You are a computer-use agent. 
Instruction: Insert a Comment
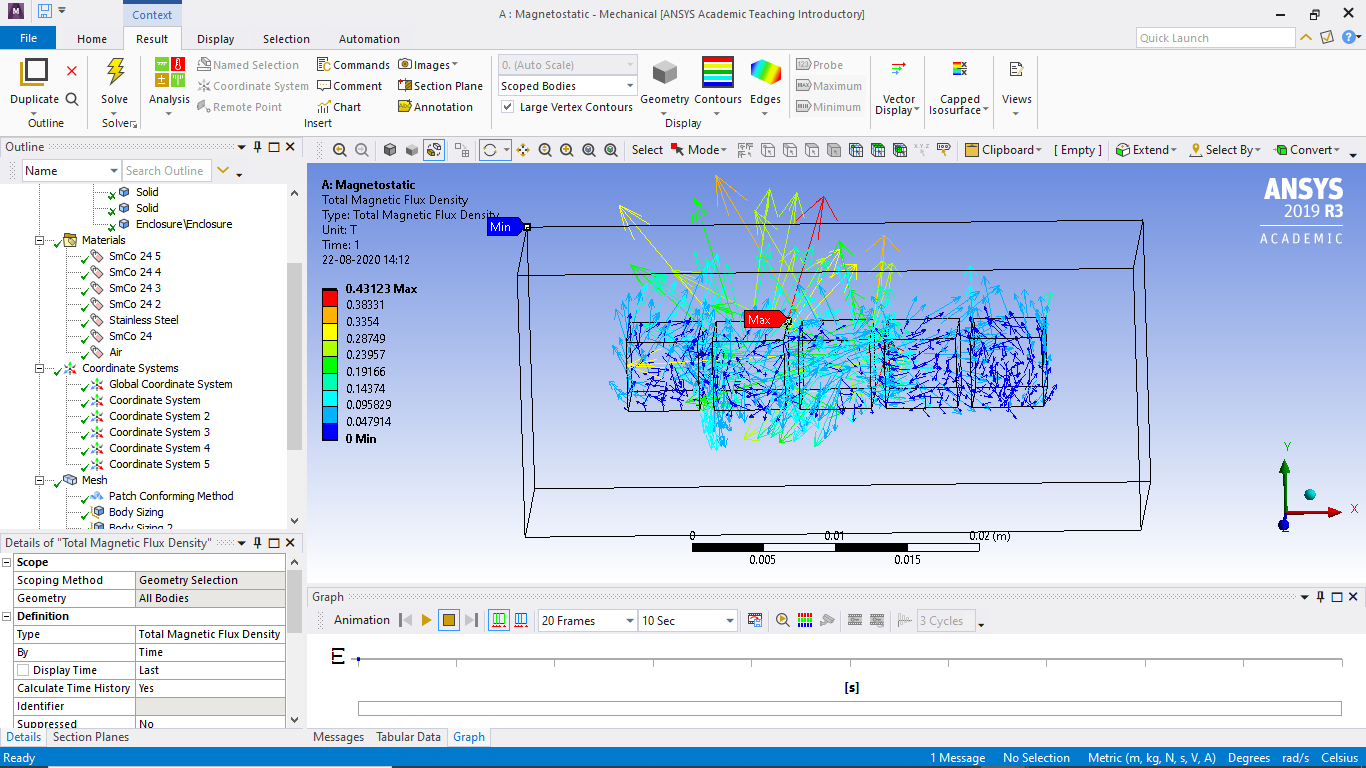pos(350,86)
